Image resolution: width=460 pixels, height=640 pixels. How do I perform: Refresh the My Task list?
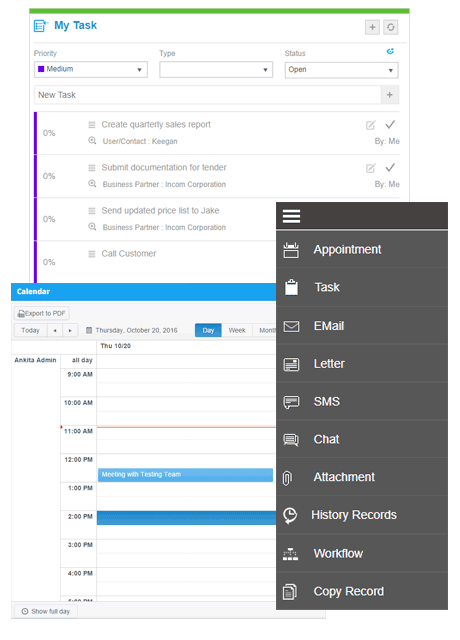pos(391,27)
